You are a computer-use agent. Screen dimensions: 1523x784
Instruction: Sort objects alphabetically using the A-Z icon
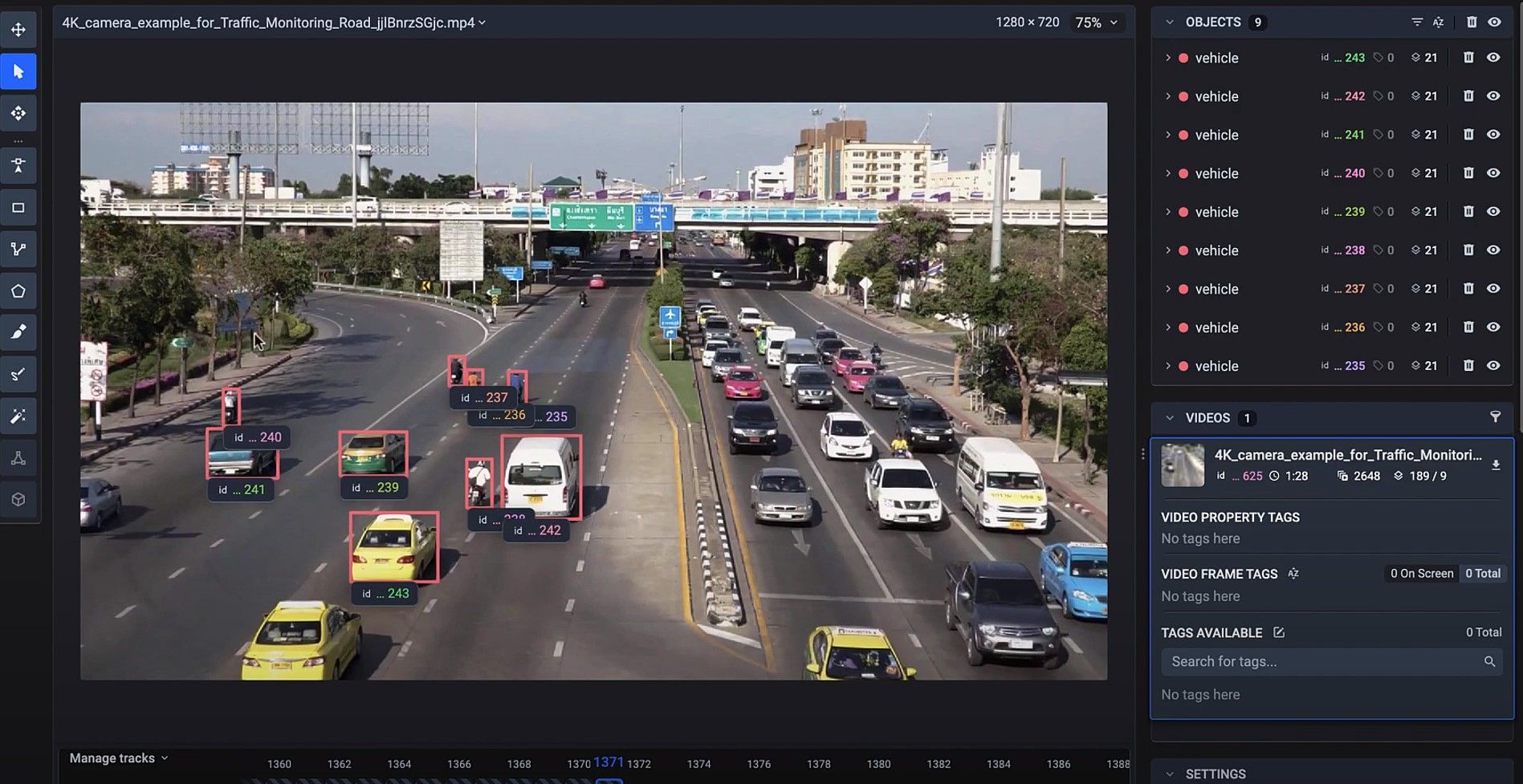[1438, 22]
